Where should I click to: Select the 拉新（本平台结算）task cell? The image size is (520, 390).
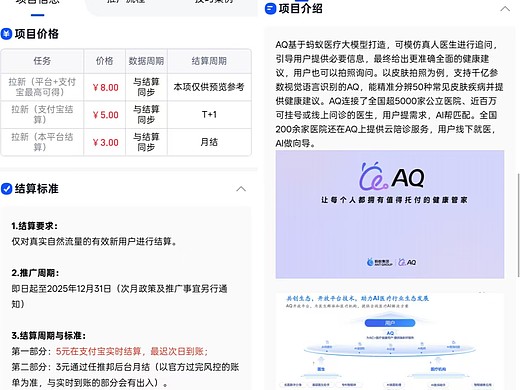coord(42,142)
